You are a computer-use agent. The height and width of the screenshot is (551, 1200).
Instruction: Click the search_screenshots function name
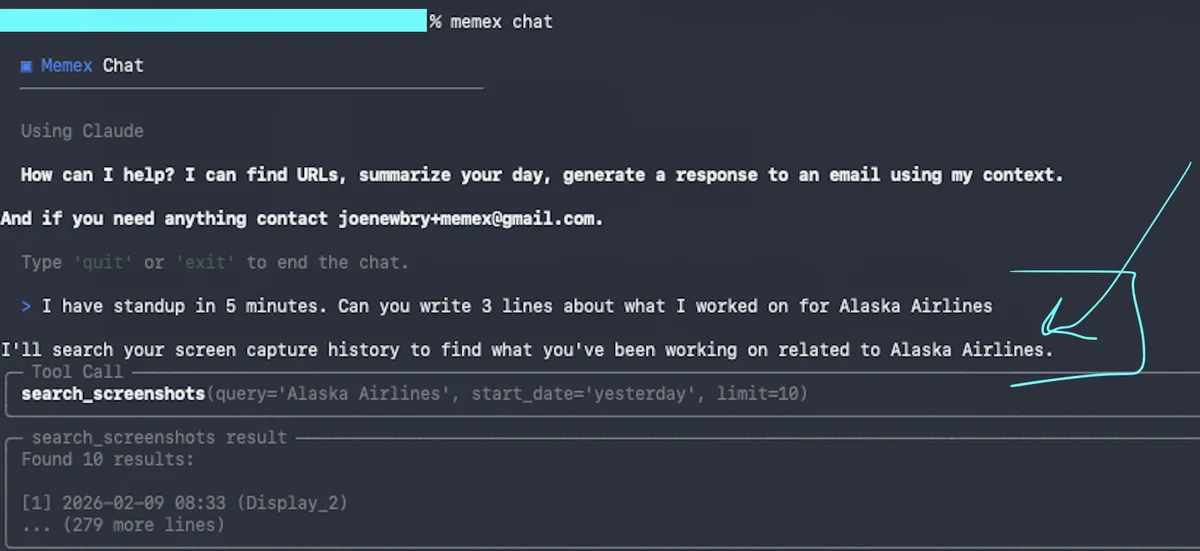point(113,394)
